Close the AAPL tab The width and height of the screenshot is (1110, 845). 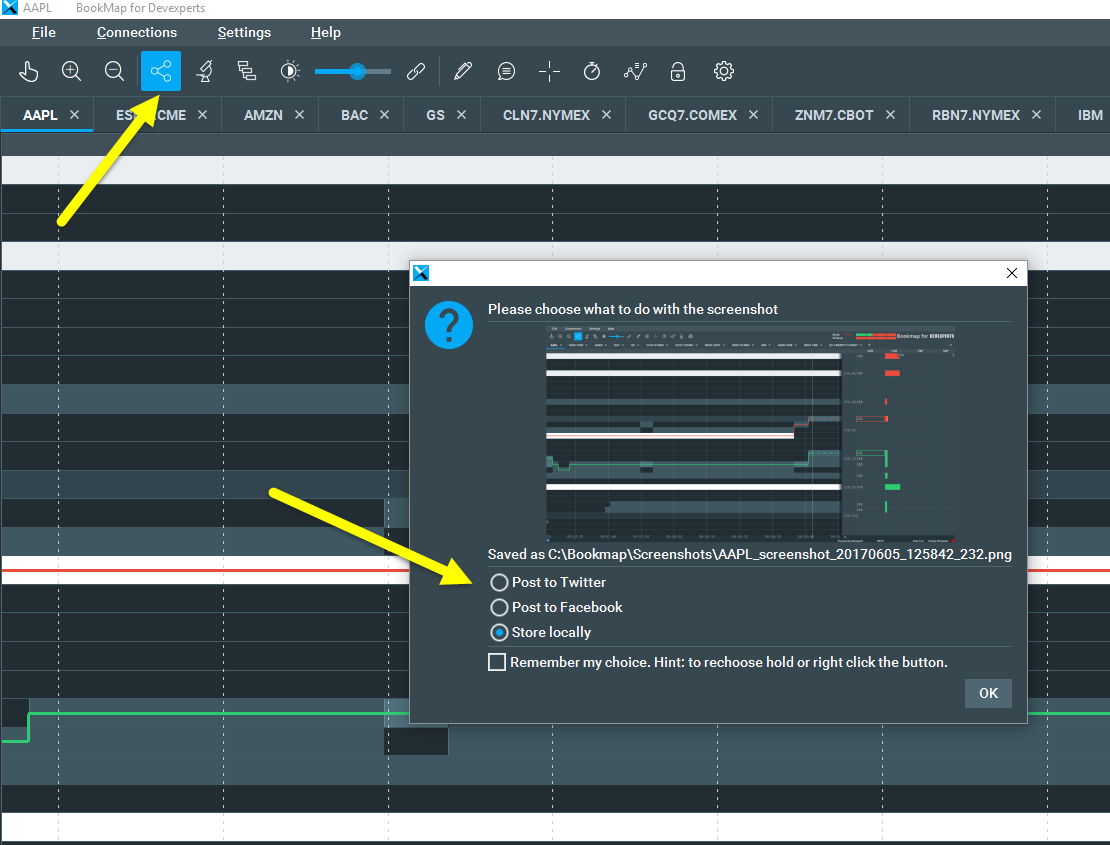point(74,115)
